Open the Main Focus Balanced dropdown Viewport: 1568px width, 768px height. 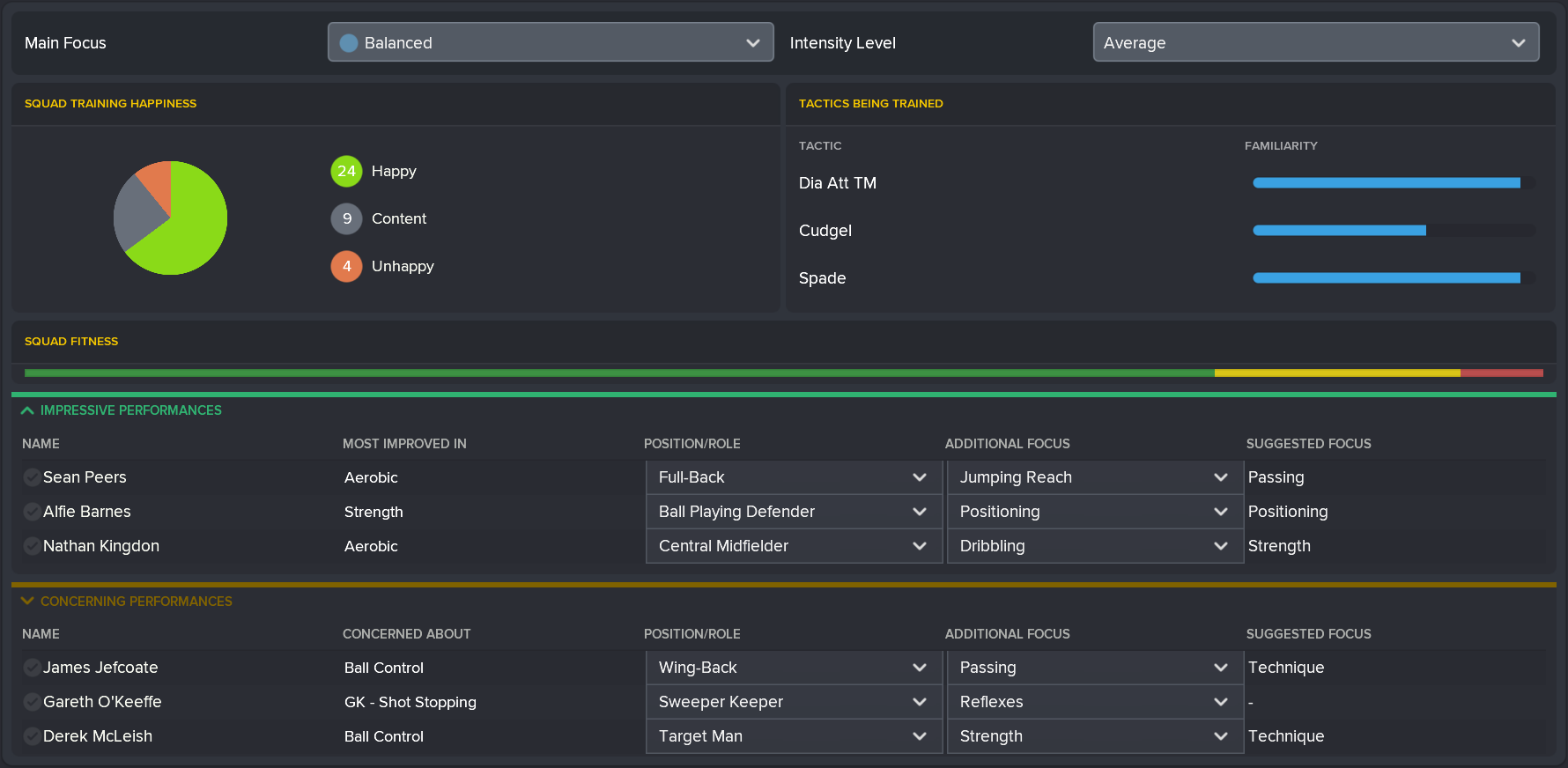coord(551,42)
